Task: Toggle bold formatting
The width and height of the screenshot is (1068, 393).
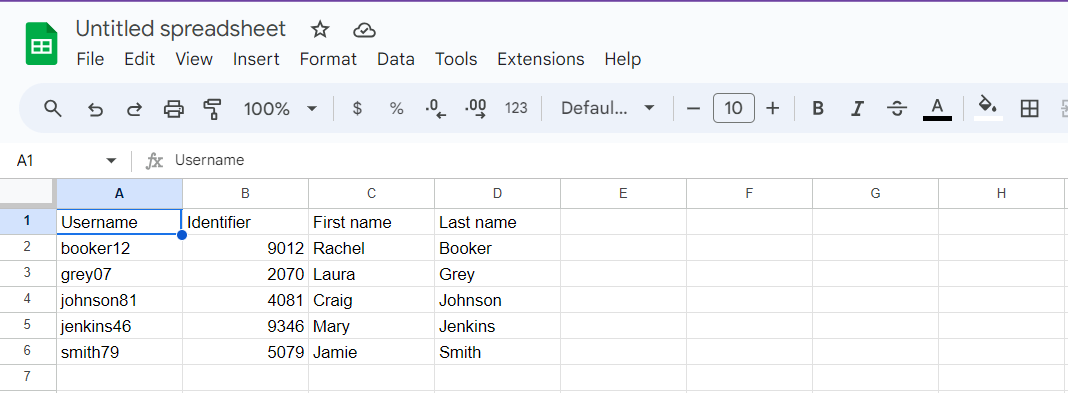Action: pyautogui.click(x=819, y=108)
